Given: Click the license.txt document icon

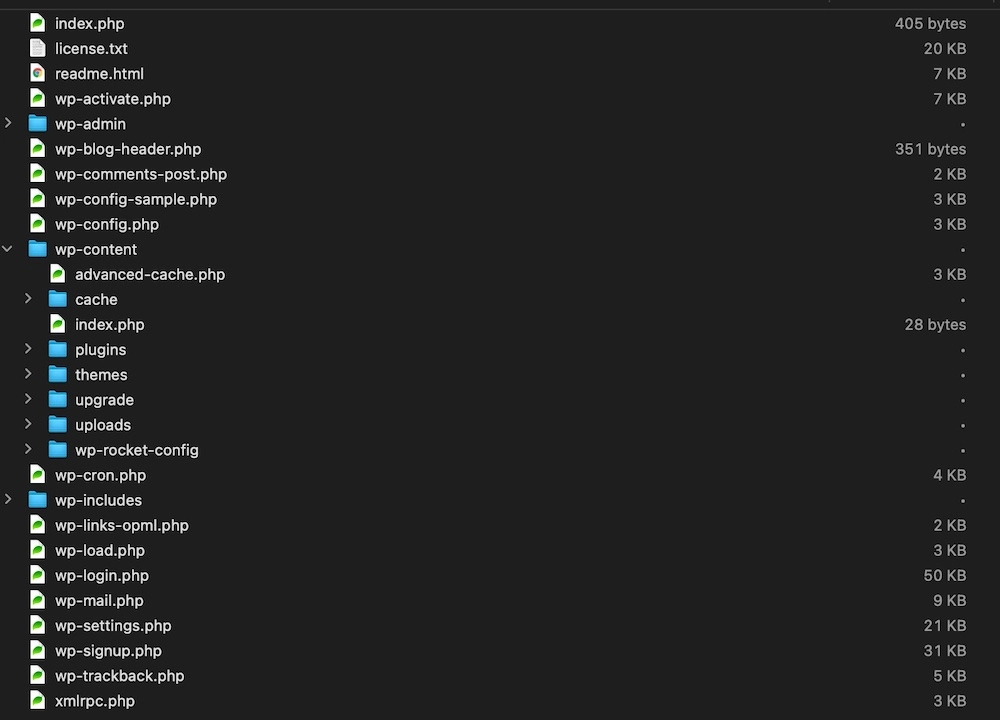Looking at the screenshot, I should pyautogui.click(x=38, y=48).
